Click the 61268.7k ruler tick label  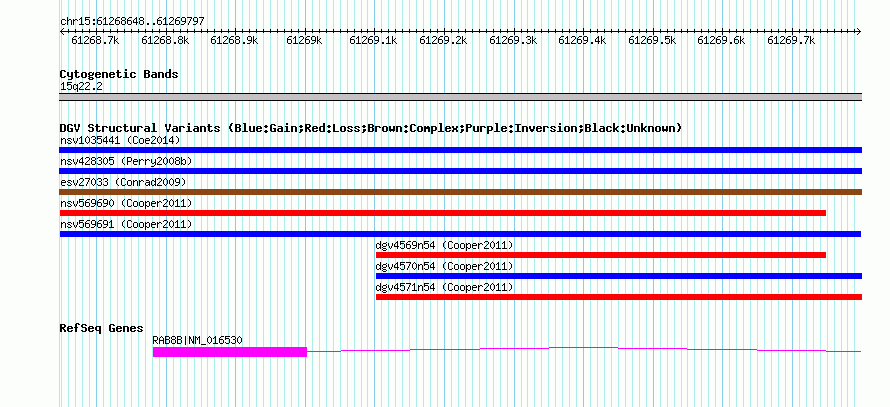pyautogui.click(x=95, y=40)
